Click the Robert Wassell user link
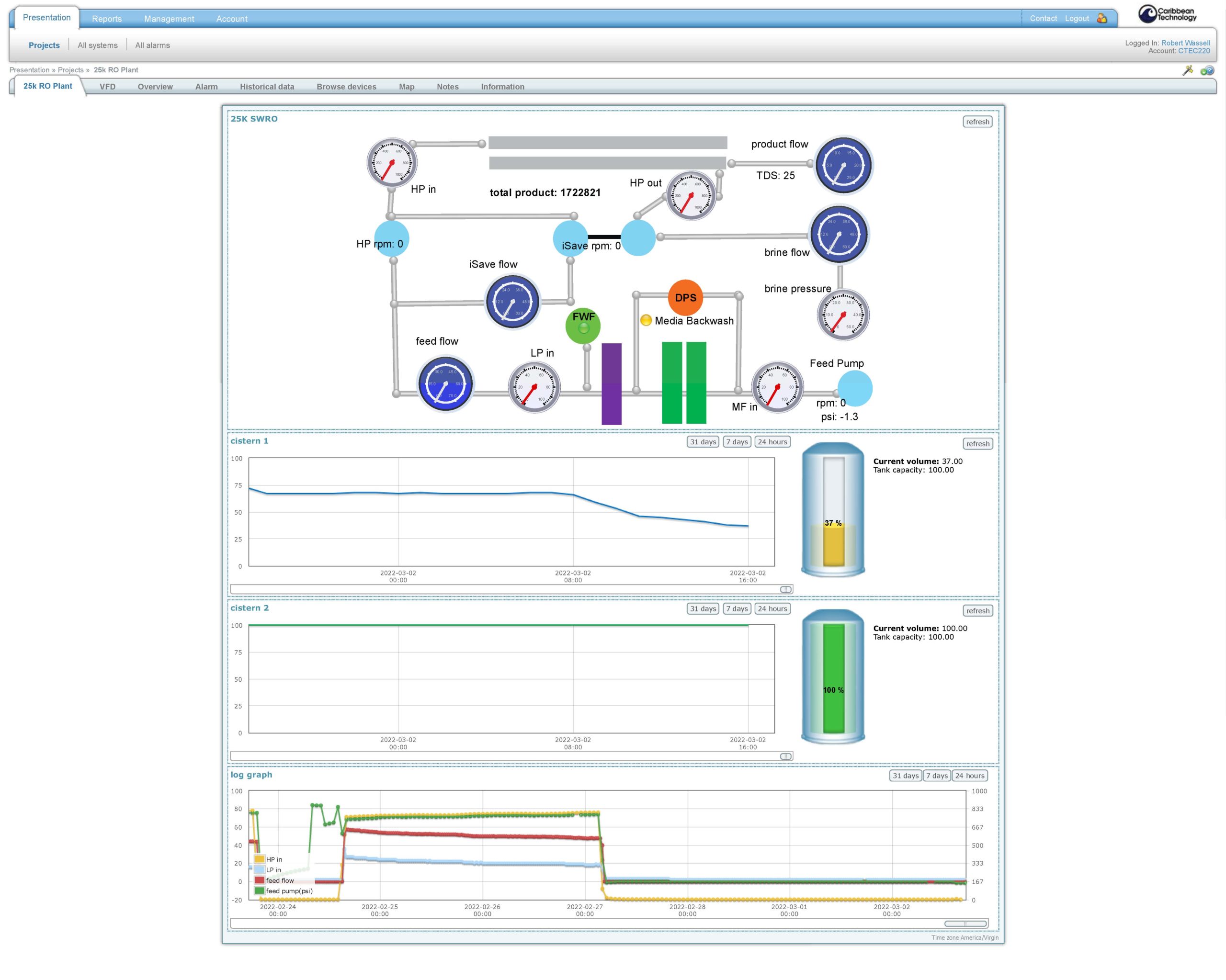Viewport: 1226px width, 980px height. pyautogui.click(x=1185, y=43)
